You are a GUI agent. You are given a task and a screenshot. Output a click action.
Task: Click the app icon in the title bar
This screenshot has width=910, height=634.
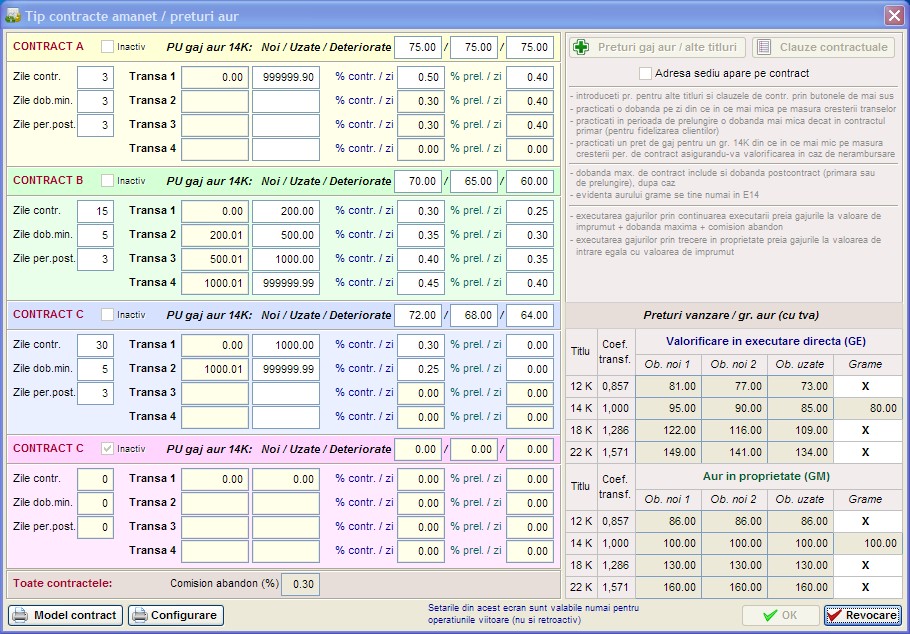point(13,15)
